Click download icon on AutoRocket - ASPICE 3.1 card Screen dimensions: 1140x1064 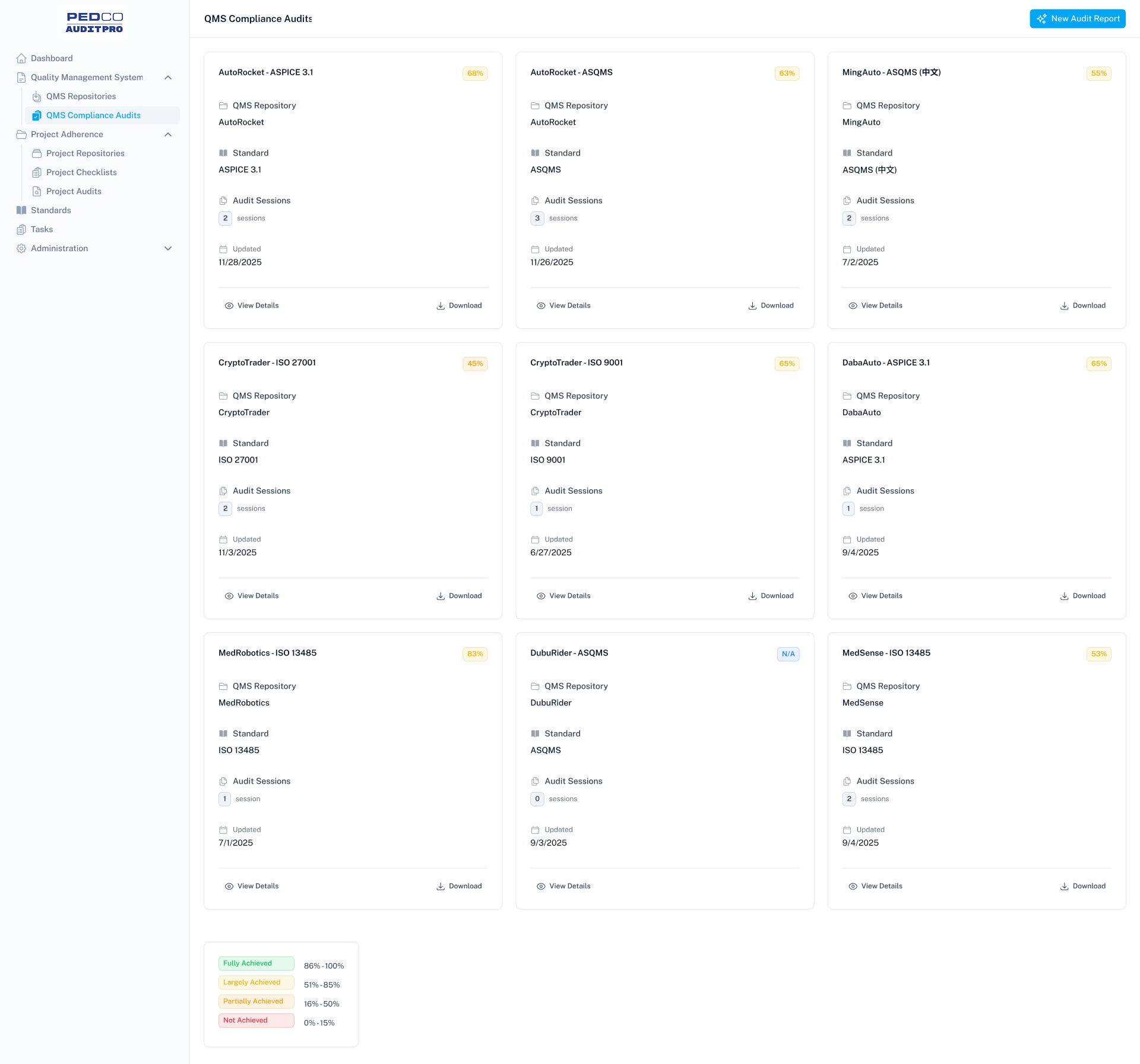(441, 306)
